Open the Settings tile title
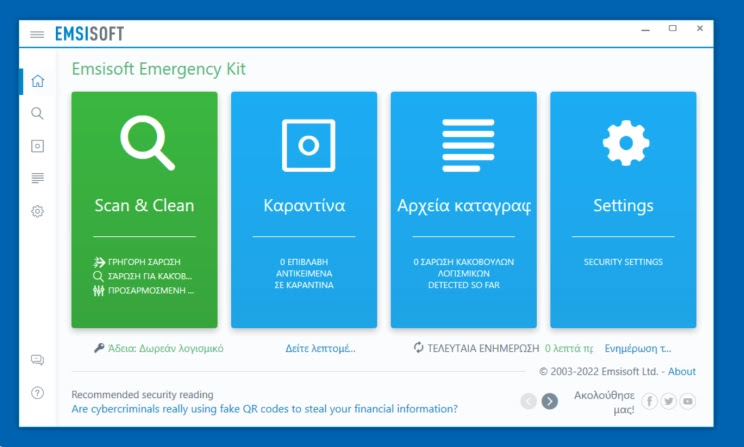744x447 pixels. [x=623, y=205]
